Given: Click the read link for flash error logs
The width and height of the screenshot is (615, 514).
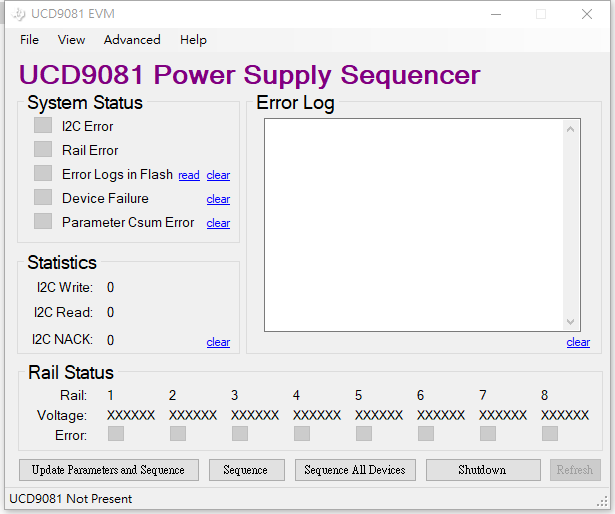Looking at the screenshot, I should [x=189, y=175].
